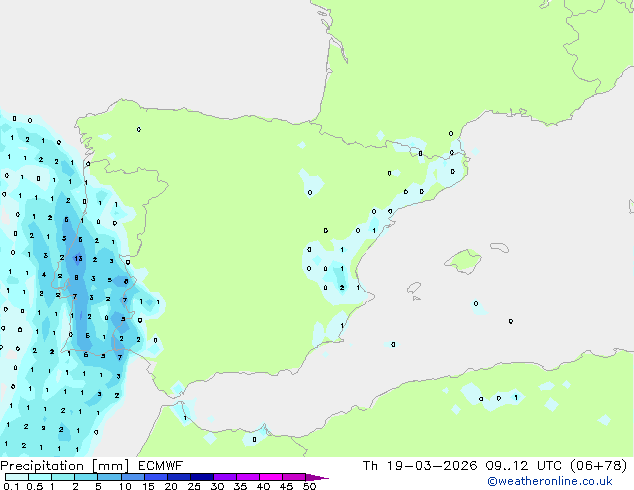This screenshot has height=490, width=634.
Task: Click Menorca island outline on the map
Action: pos(499,247)
